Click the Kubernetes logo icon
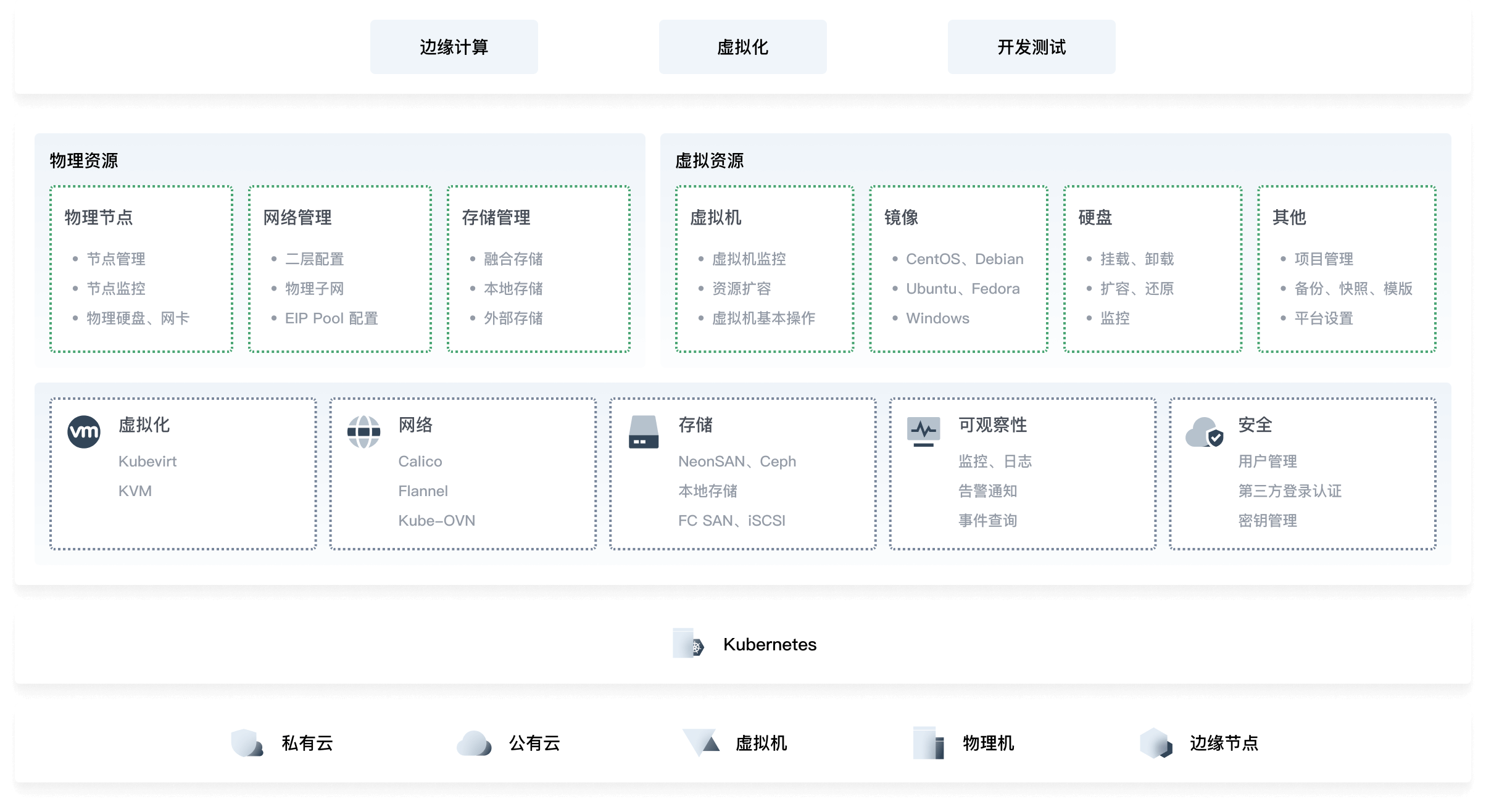This screenshot has width=1486, height=812. coord(689,644)
